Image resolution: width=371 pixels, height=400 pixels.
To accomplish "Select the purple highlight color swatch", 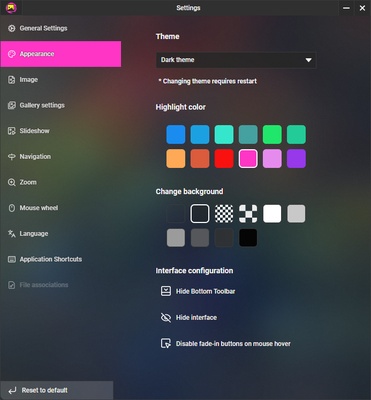I will (296, 158).
